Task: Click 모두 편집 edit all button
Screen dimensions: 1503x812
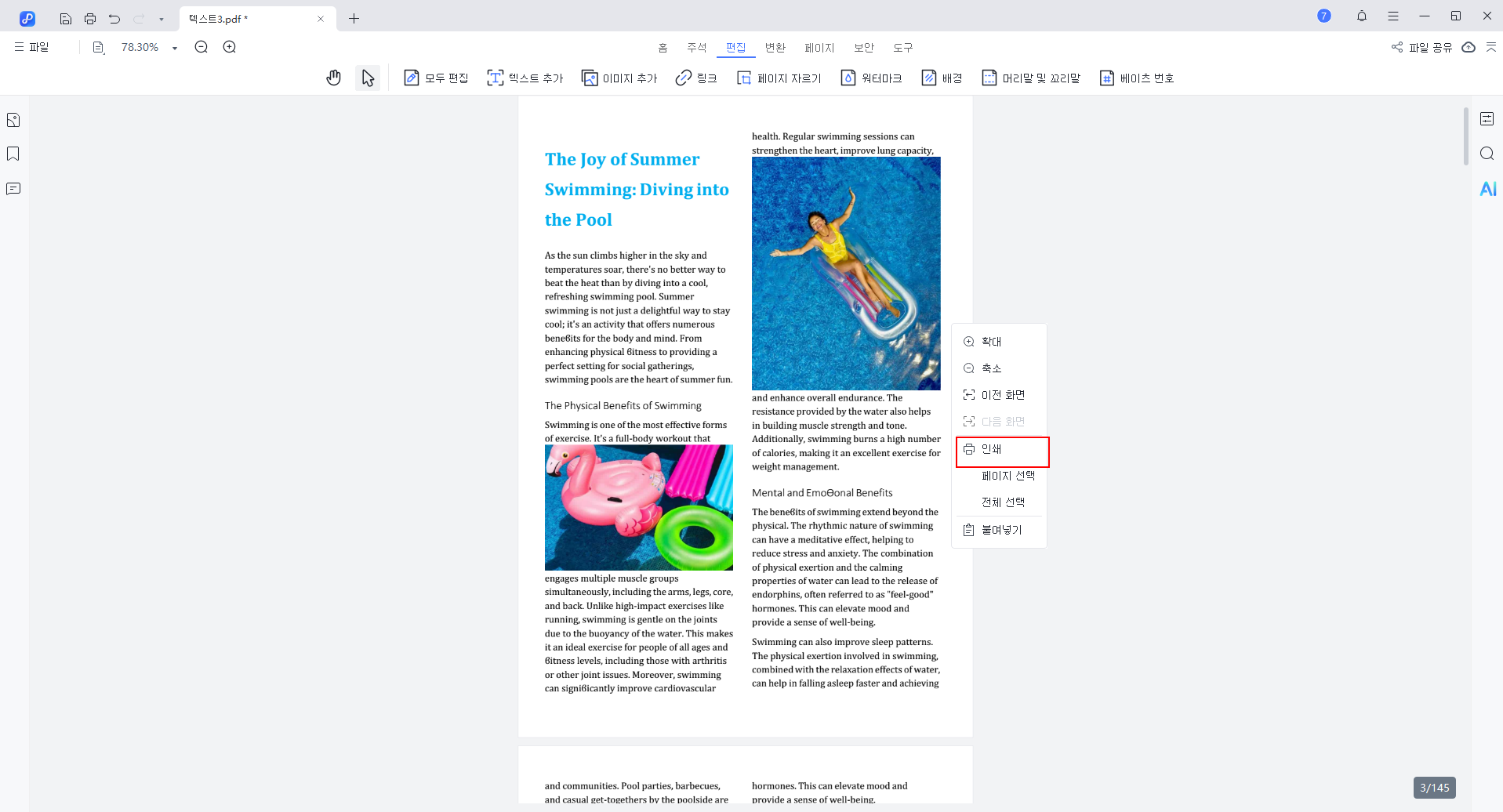Action: click(436, 78)
